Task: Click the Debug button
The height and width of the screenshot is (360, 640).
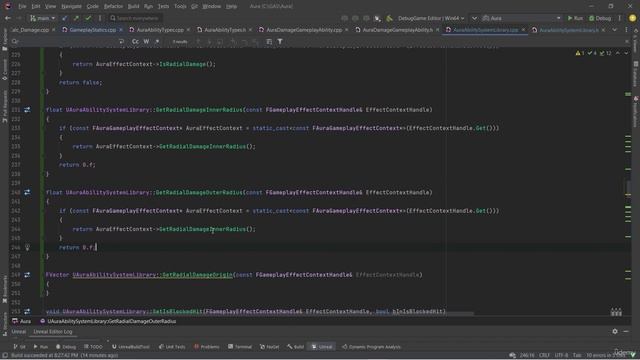Action: [600, 18]
